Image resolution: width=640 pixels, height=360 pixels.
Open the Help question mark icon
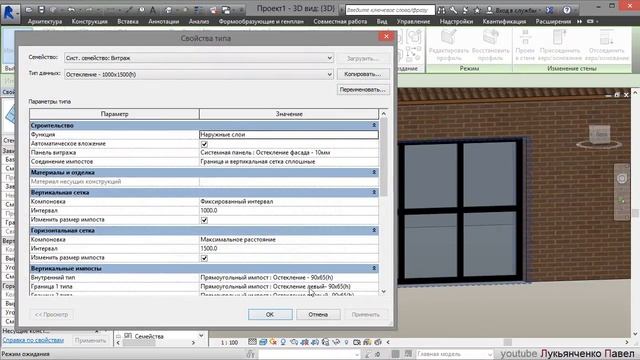(x=567, y=10)
